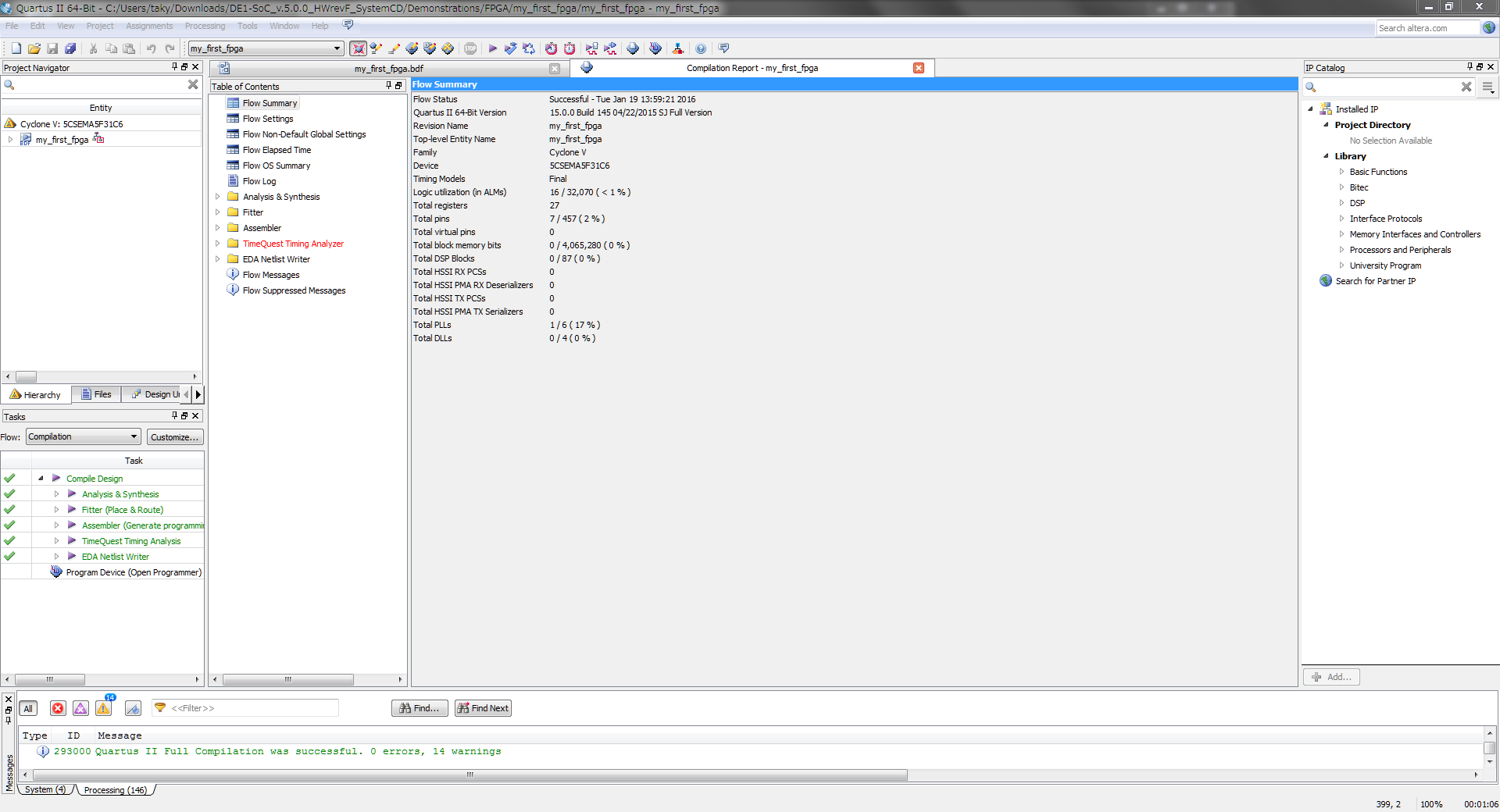Viewport: 1500px width, 812px height.
Task: Expand TimeQuest Timing Analyzer report folder
Action: (x=218, y=244)
